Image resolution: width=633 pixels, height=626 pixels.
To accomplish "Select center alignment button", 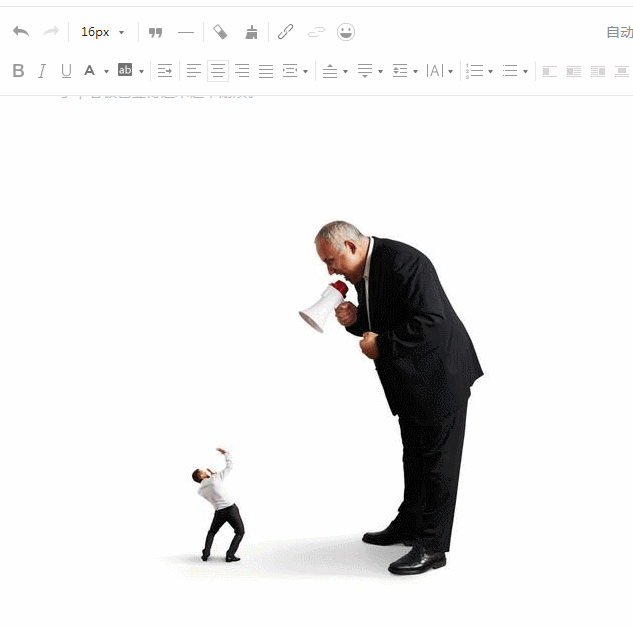I will (x=218, y=71).
